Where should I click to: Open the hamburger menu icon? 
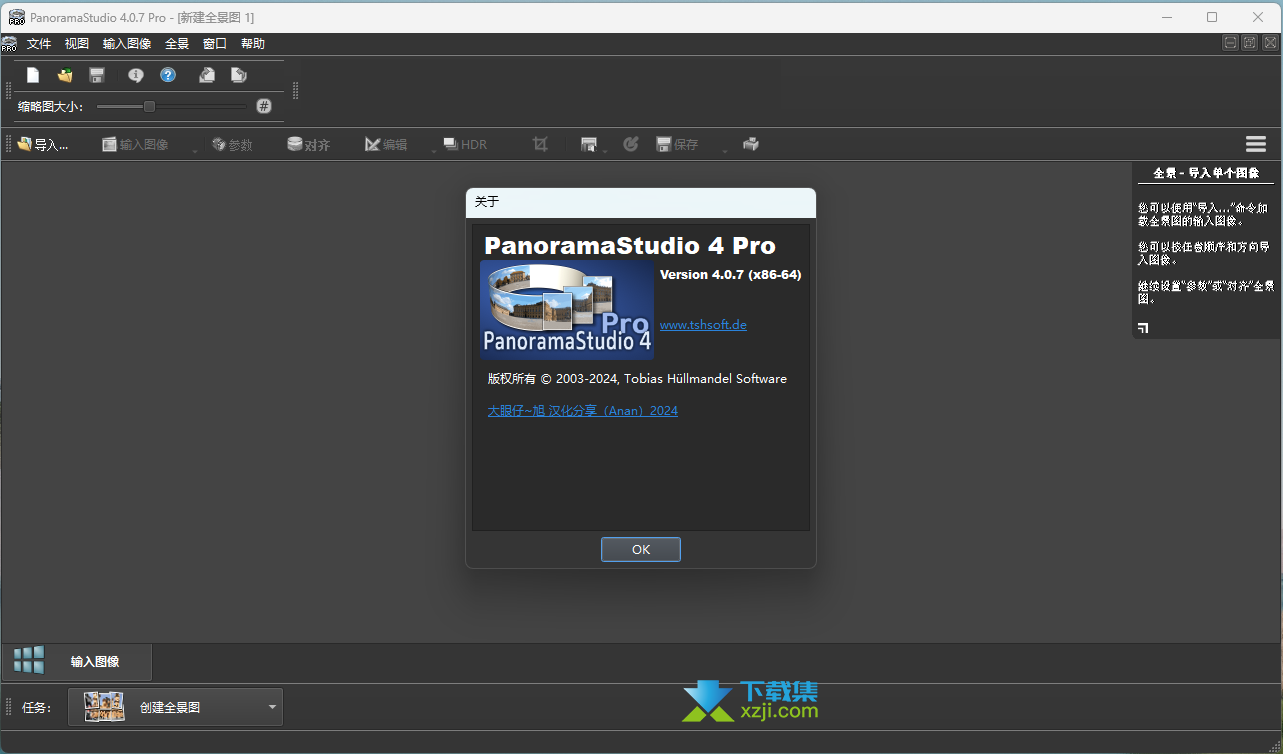tap(1256, 144)
